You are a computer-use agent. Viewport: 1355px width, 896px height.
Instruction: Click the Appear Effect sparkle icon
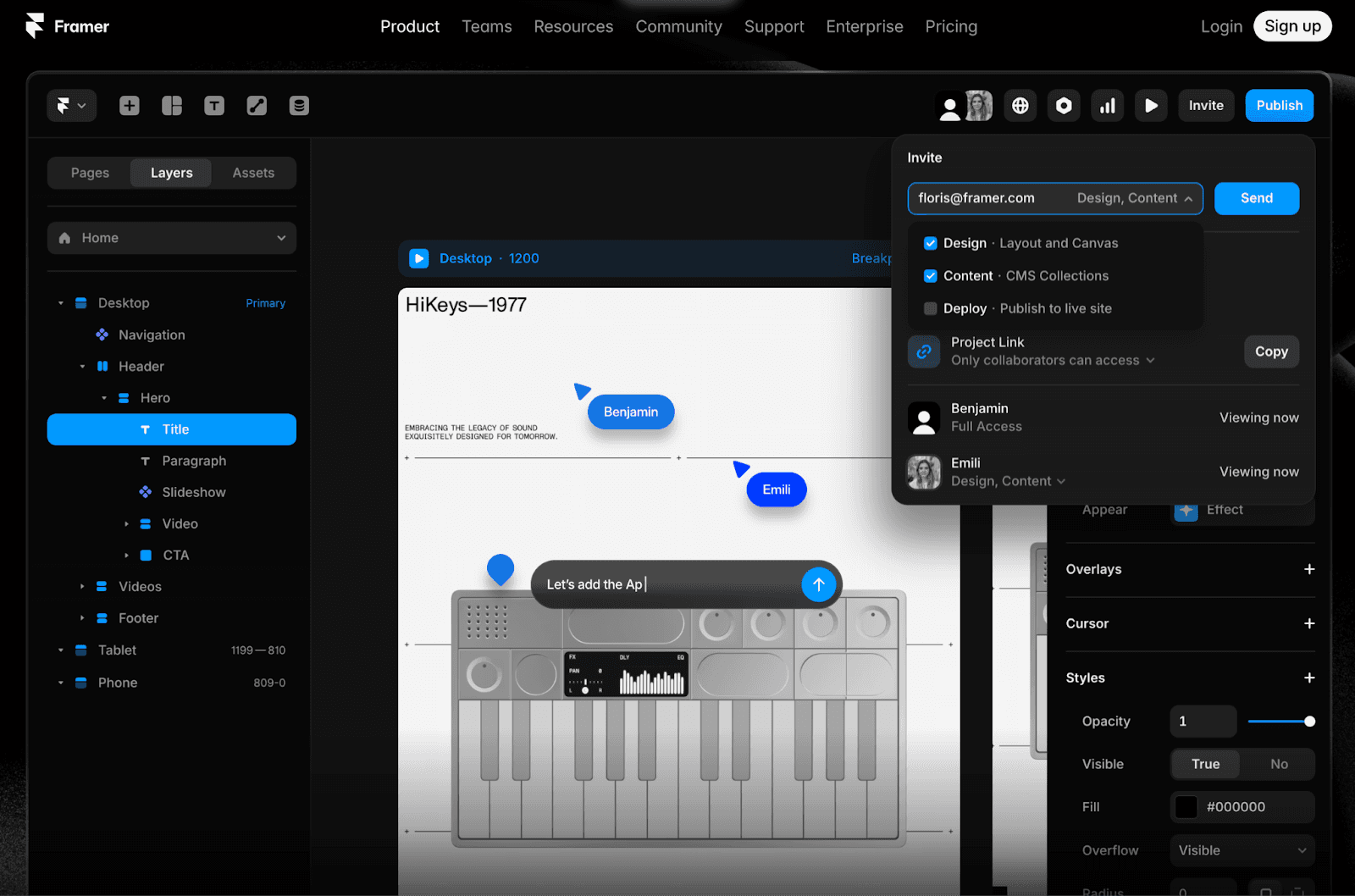(1186, 510)
